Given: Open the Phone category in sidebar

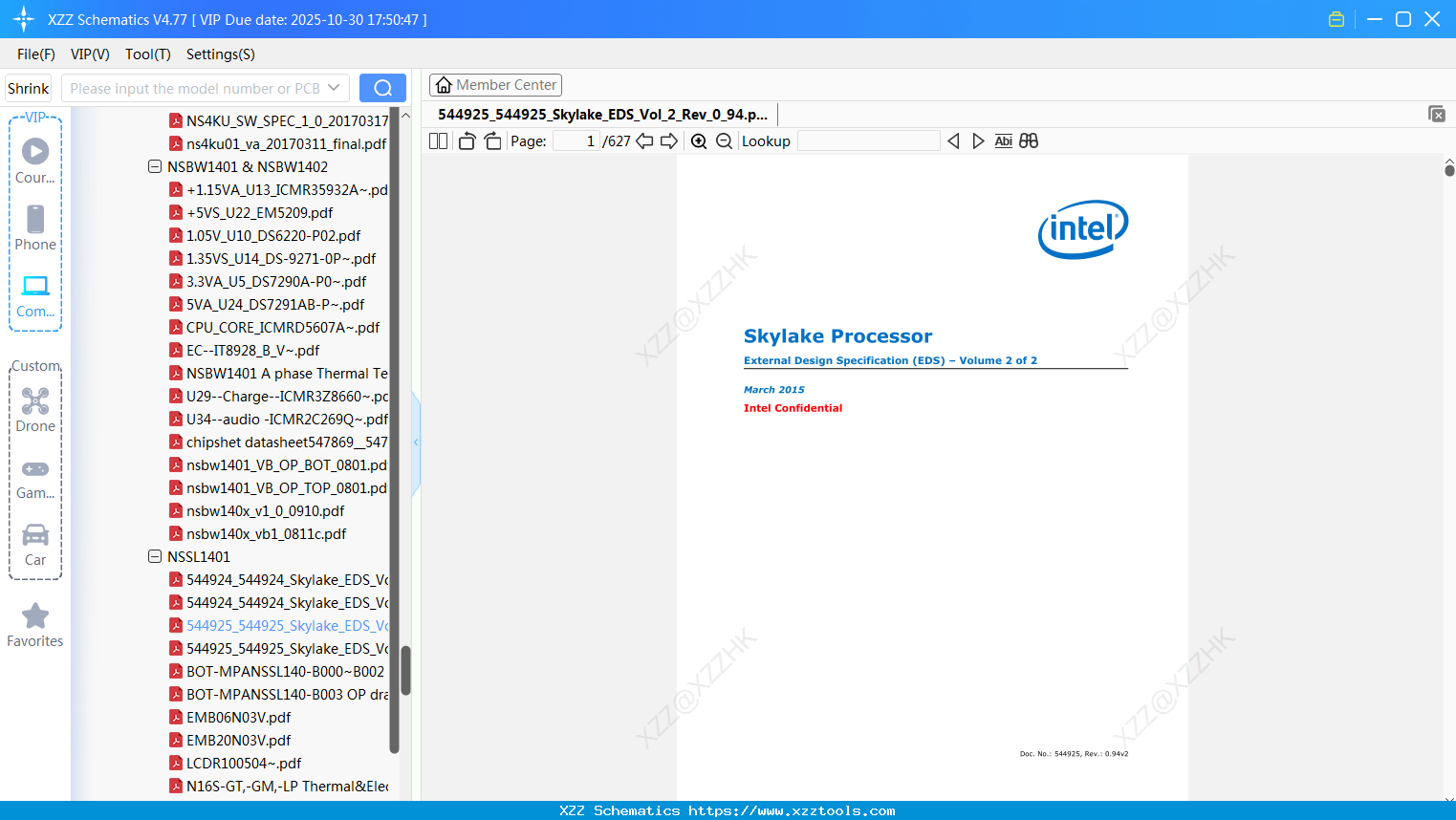Looking at the screenshot, I should coord(35,227).
